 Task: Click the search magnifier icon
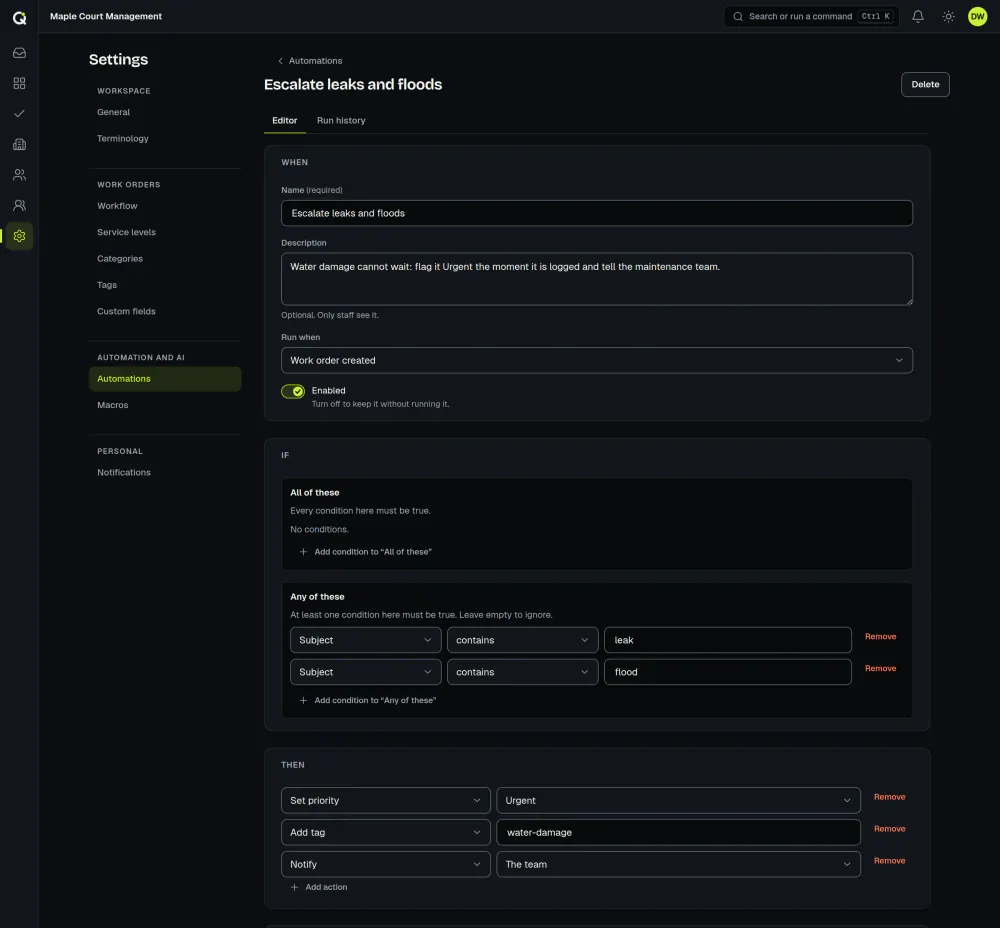738,17
